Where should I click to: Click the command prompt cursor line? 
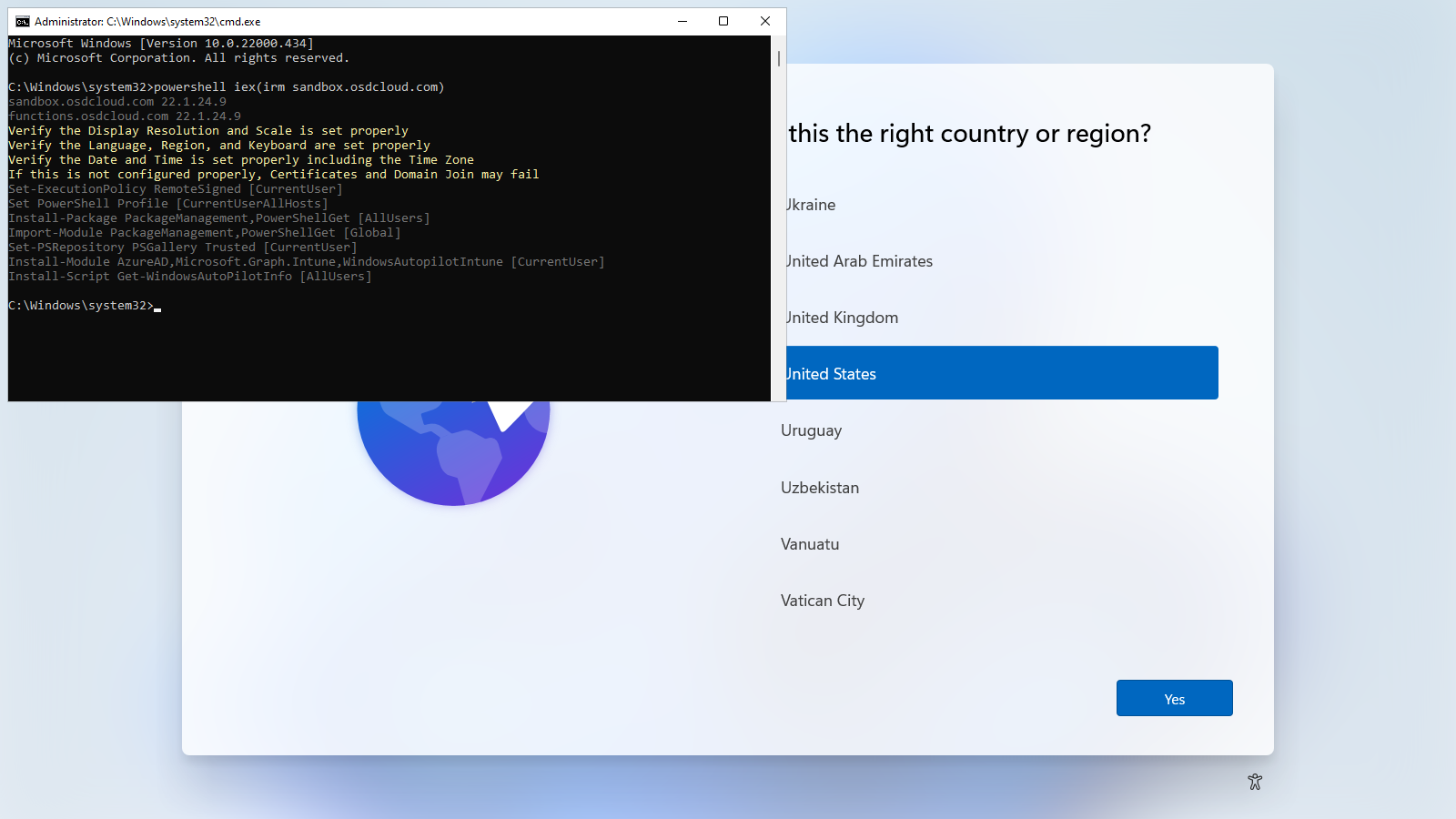pos(85,306)
